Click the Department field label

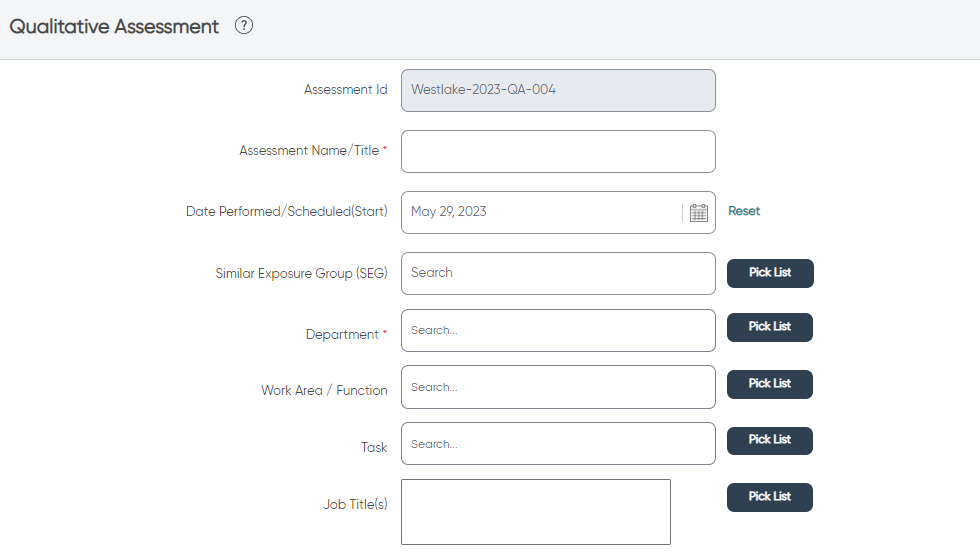[x=342, y=334]
